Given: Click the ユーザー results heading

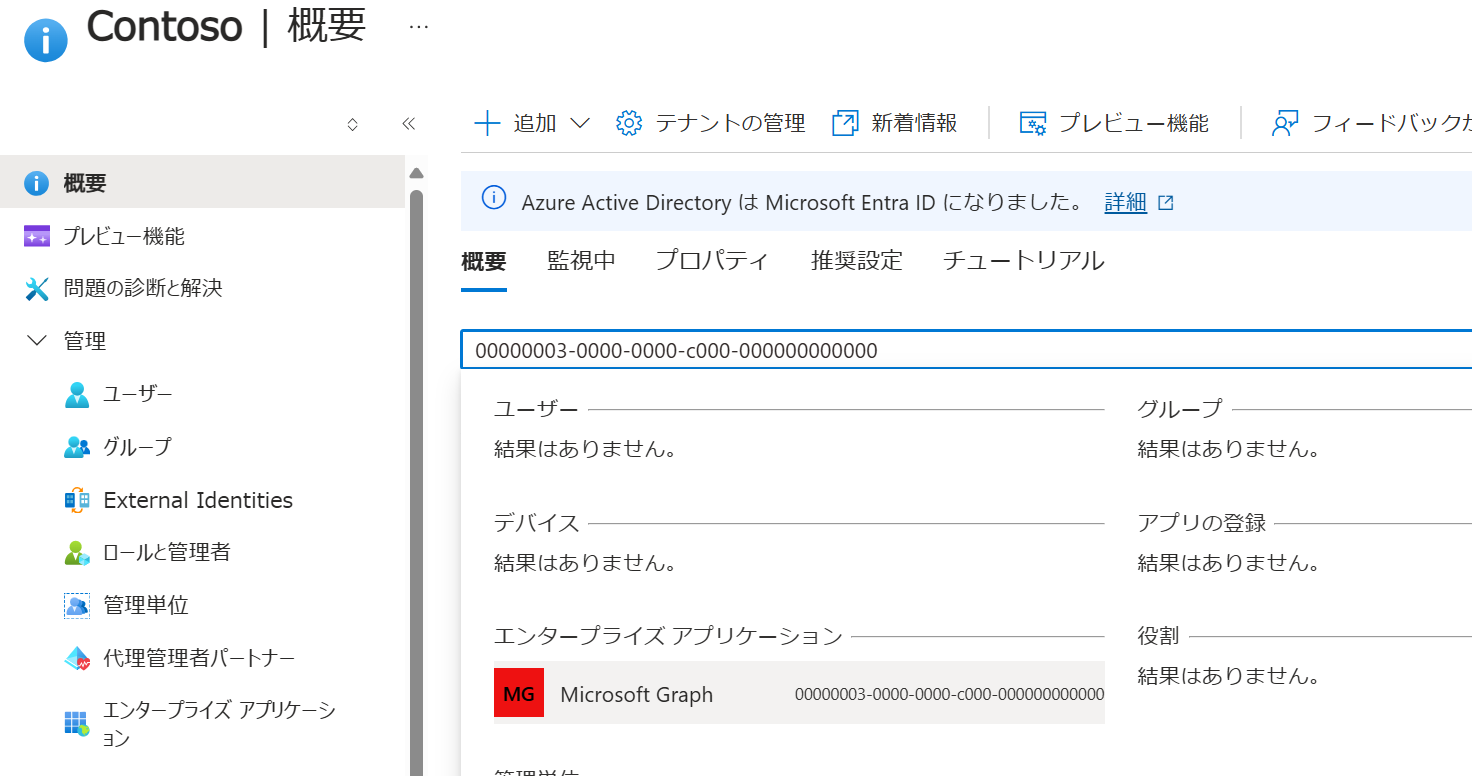Looking at the screenshot, I should coord(535,409).
